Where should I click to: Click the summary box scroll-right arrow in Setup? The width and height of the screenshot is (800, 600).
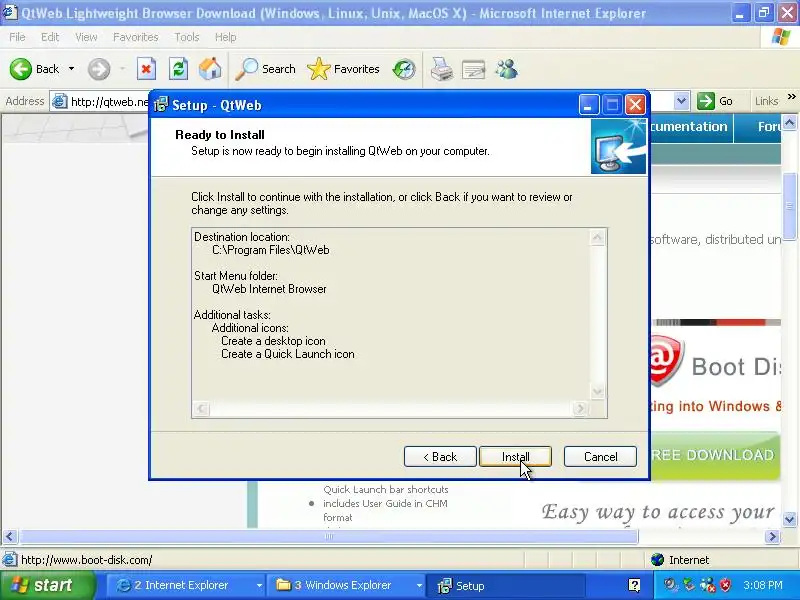pyautogui.click(x=580, y=409)
